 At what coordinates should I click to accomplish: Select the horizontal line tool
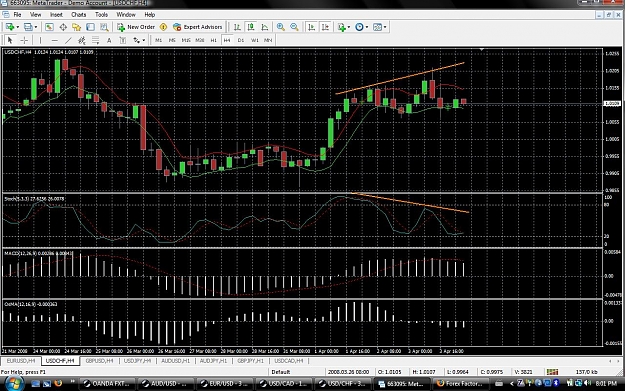click(x=55, y=40)
